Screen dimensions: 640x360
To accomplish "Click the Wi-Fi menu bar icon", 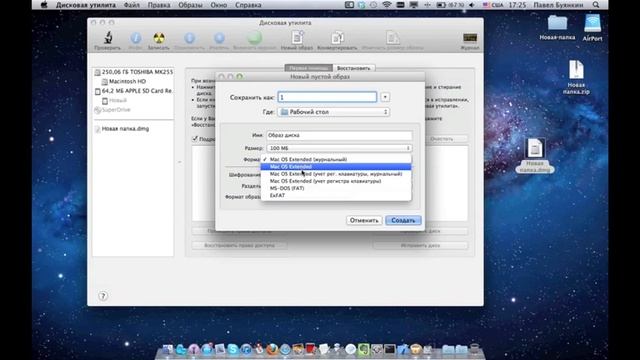I will 387,5.
